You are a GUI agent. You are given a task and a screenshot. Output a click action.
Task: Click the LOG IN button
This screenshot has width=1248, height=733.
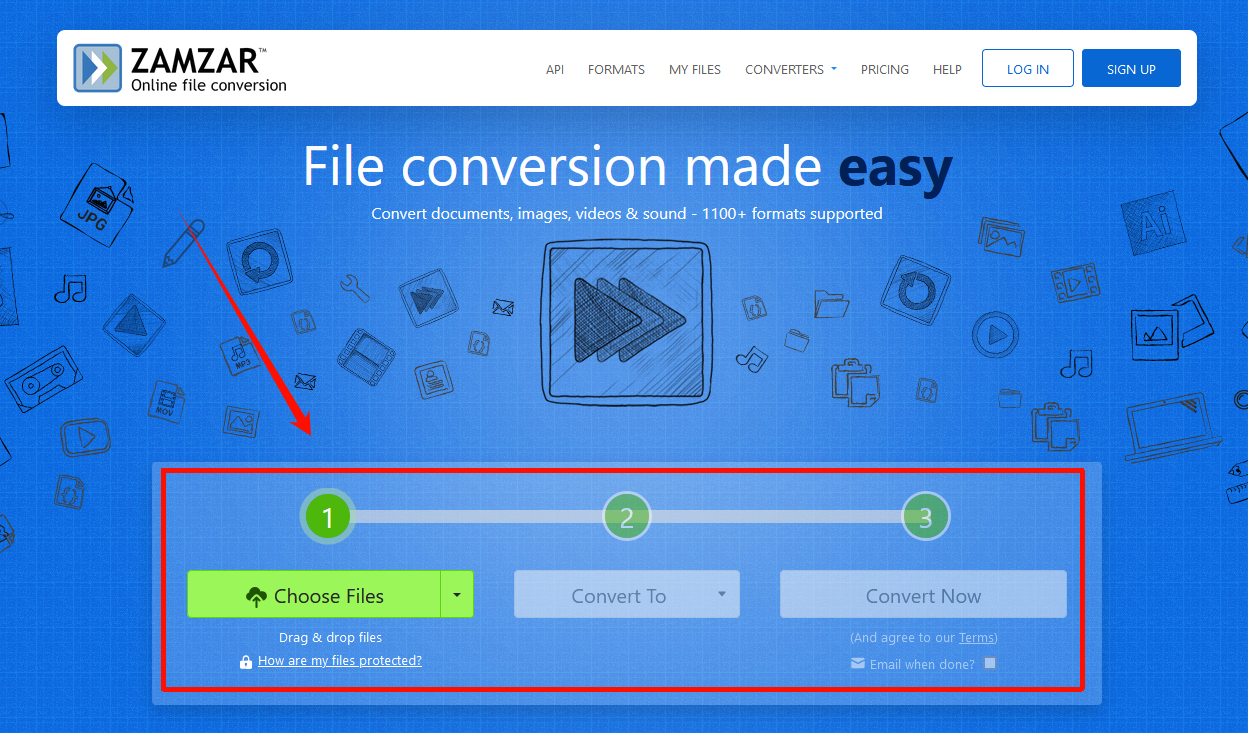point(1028,68)
